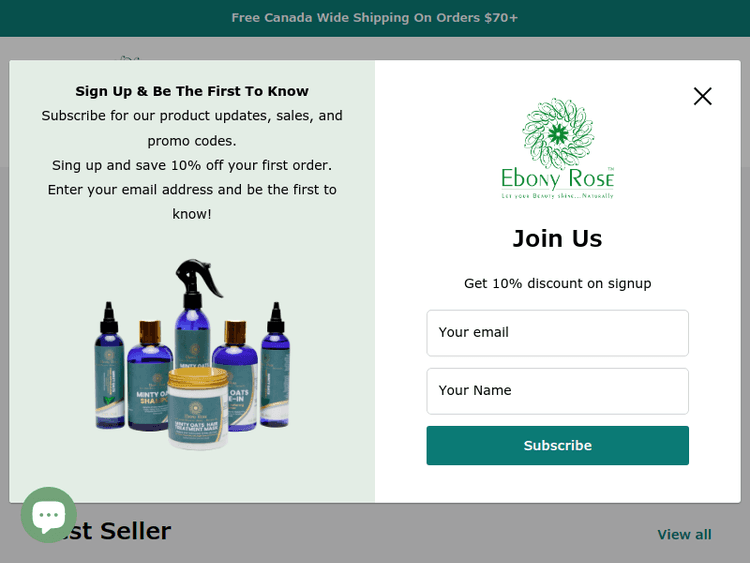Viewport: 750px width, 563px height.
Task: Click the Ebony Rose logo in popup
Action: [x=557, y=148]
